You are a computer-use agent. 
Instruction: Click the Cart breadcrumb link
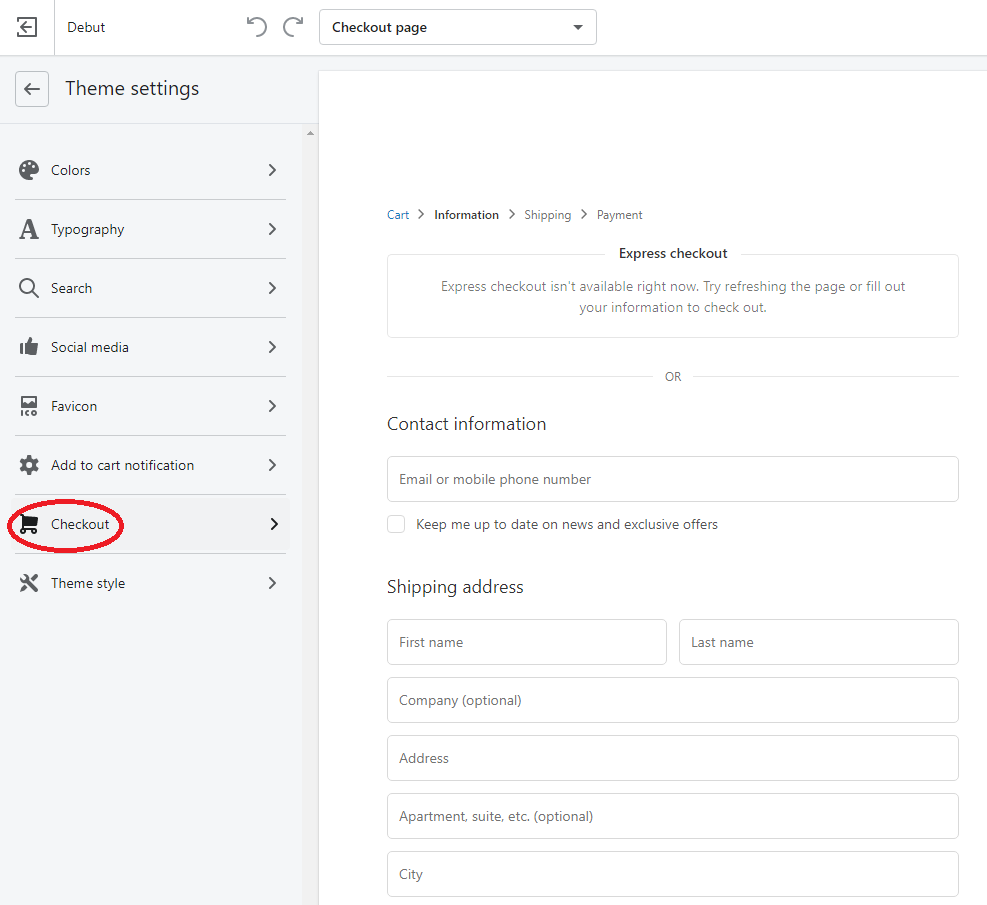[x=398, y=215]
